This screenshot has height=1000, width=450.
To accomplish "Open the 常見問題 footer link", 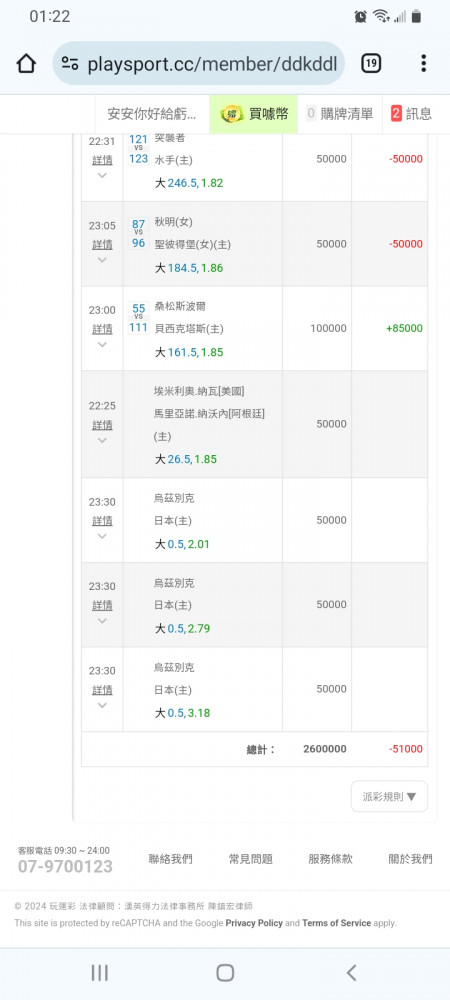I will pos(250,859).
